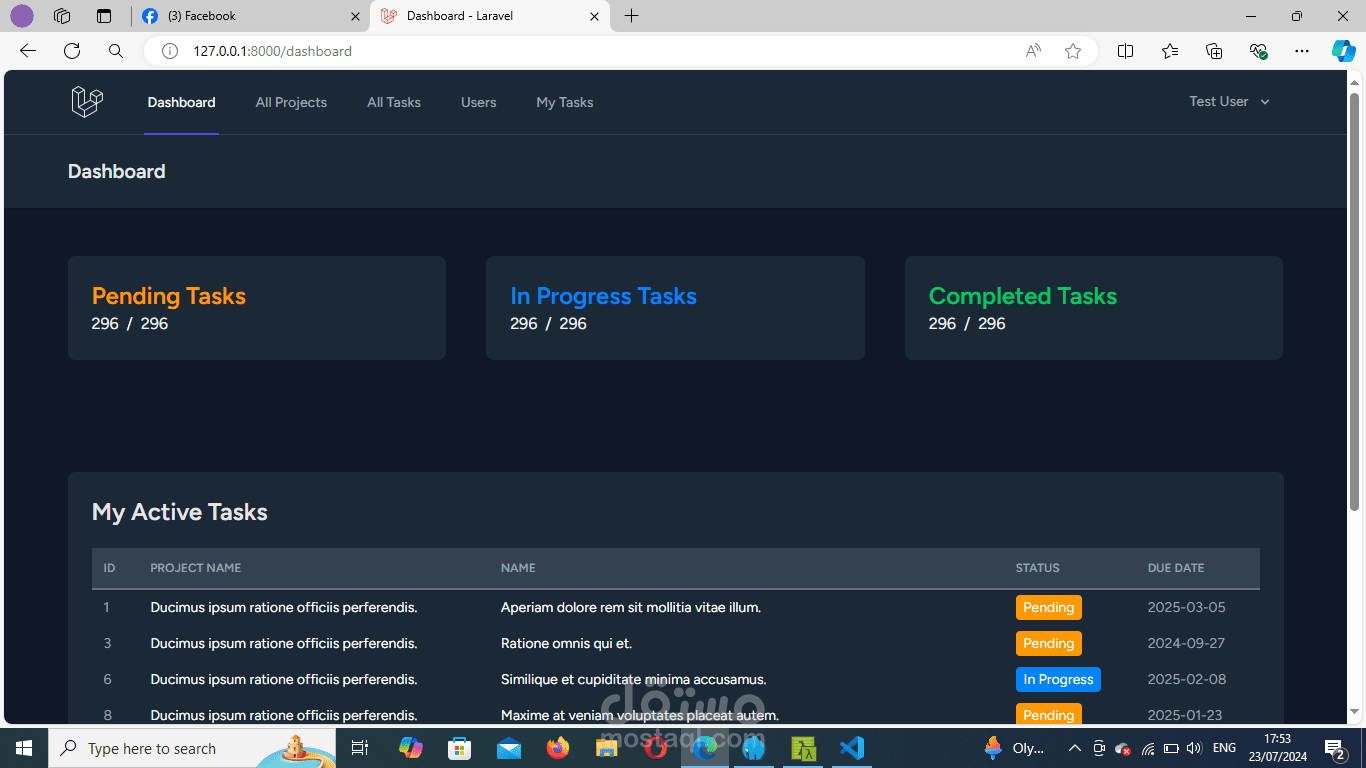Open the browser split screen icon
The width and height of the screenshot is (1366, 768).
tap(1125, 51)
